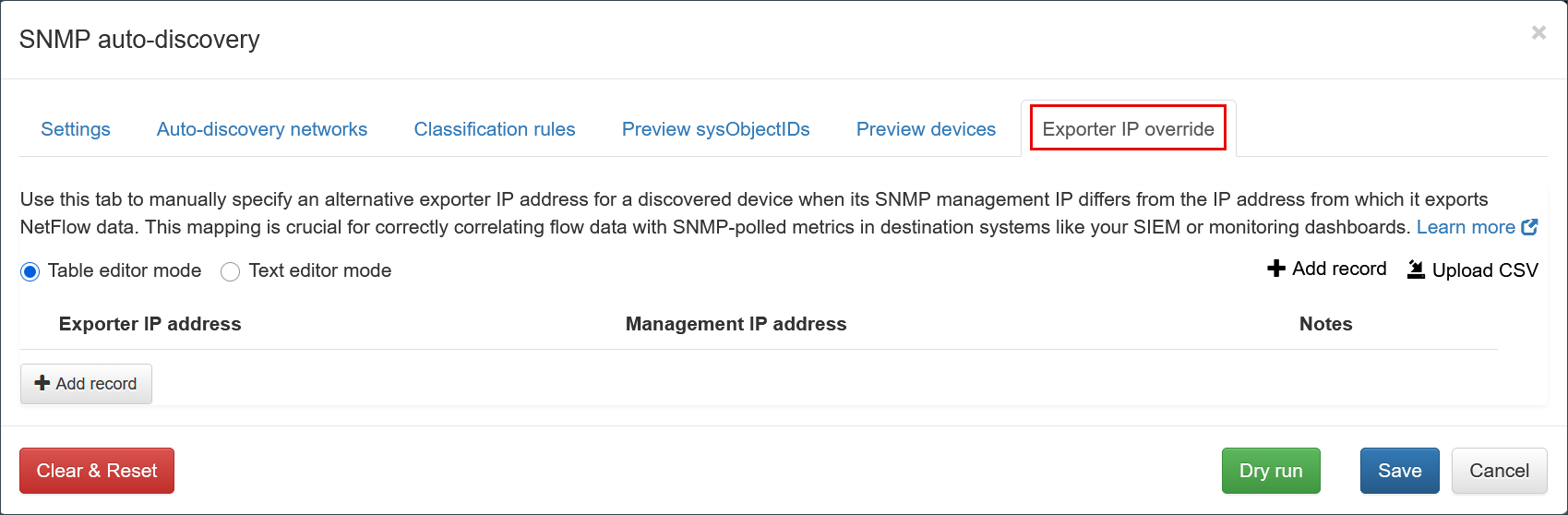Save the exporter IP override settings

(x=1399, y=471)
